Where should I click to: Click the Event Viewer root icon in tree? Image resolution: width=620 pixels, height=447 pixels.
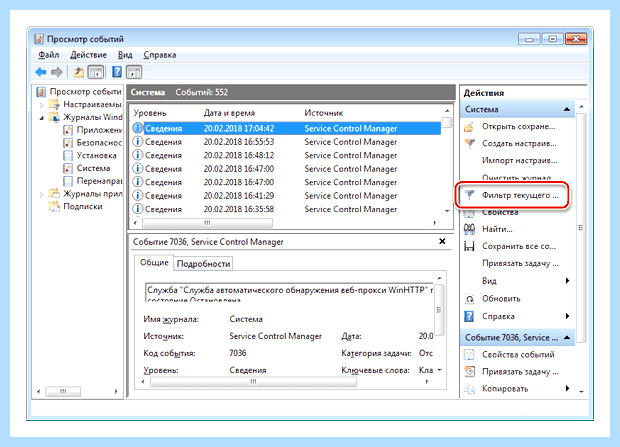pos(41,92)
